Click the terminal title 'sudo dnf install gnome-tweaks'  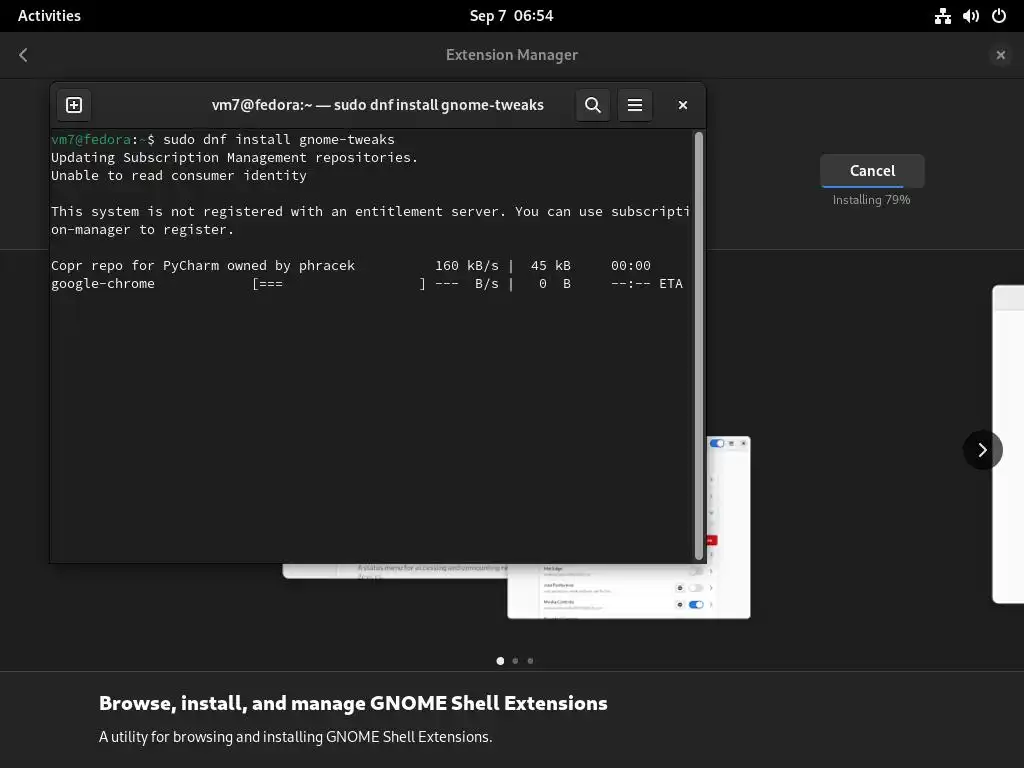[377, 105]
